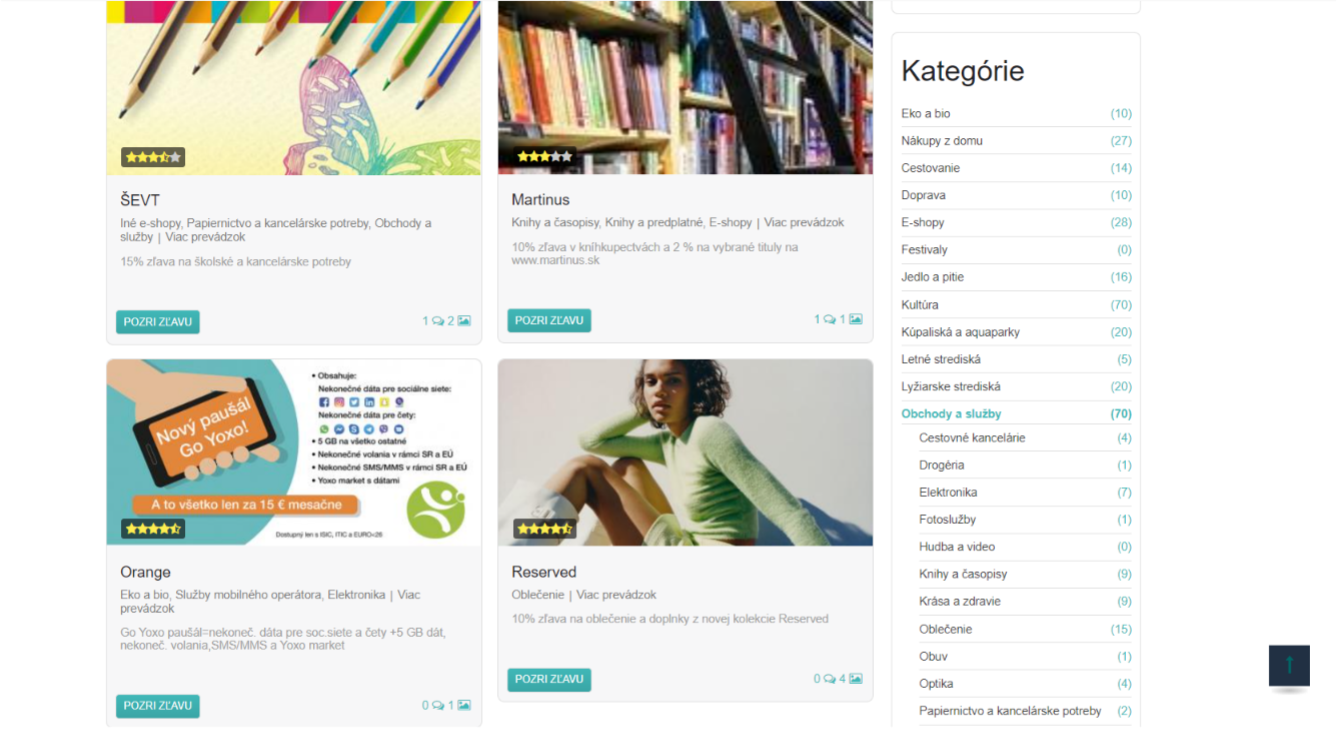Open the Kultúra category
Image resolution: width=1341 pixels, height=730 pixels.
(919, 305)
